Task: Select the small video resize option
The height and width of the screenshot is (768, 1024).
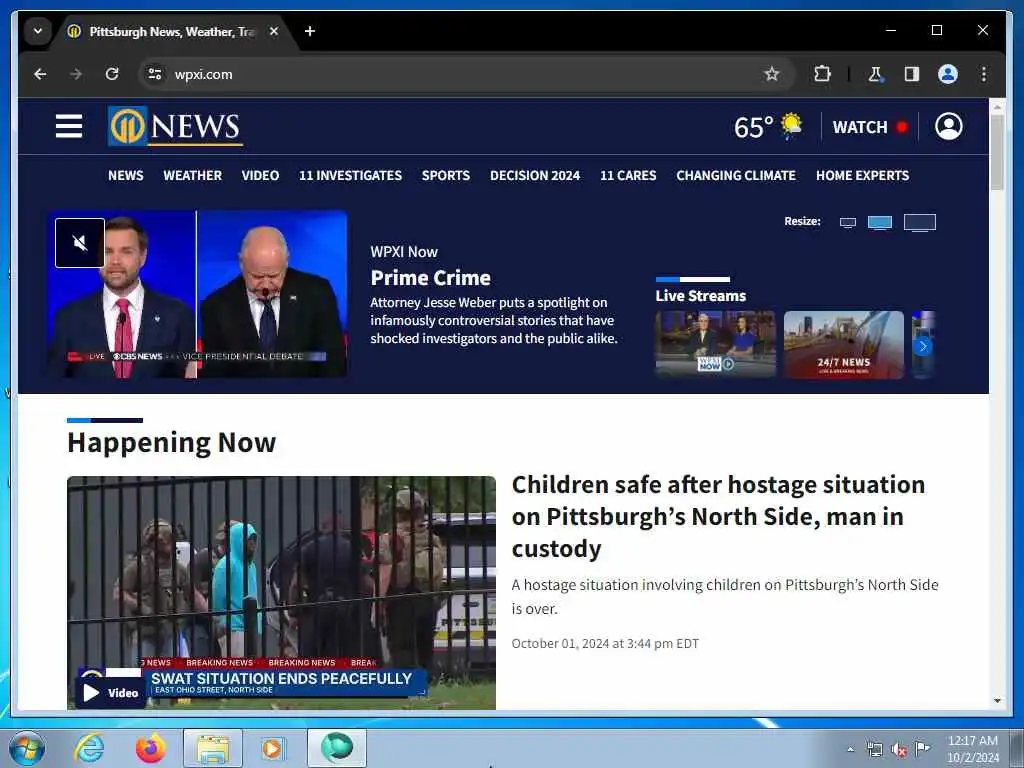Action: [848, 223]
